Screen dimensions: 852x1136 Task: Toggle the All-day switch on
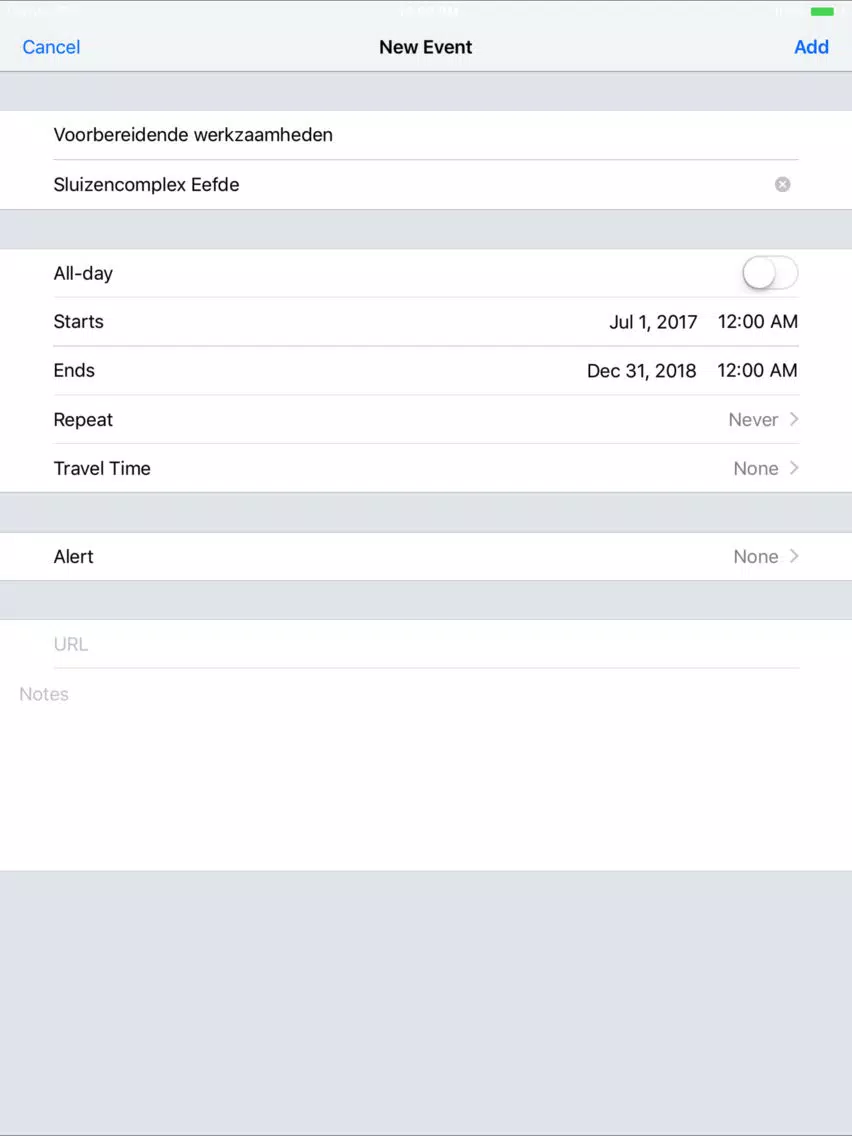(x=770, y=274)
